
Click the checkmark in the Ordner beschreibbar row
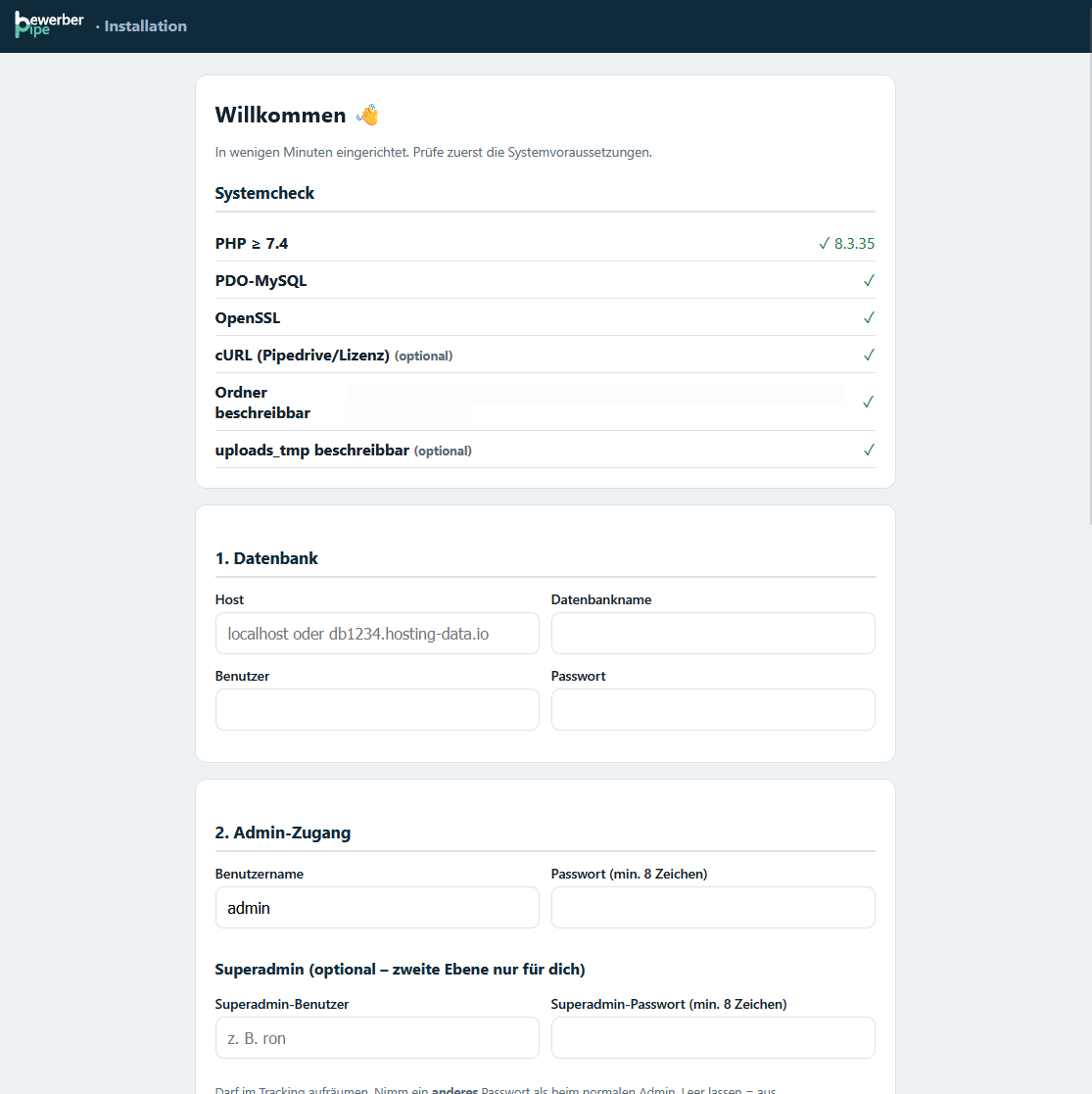[869, 402]
